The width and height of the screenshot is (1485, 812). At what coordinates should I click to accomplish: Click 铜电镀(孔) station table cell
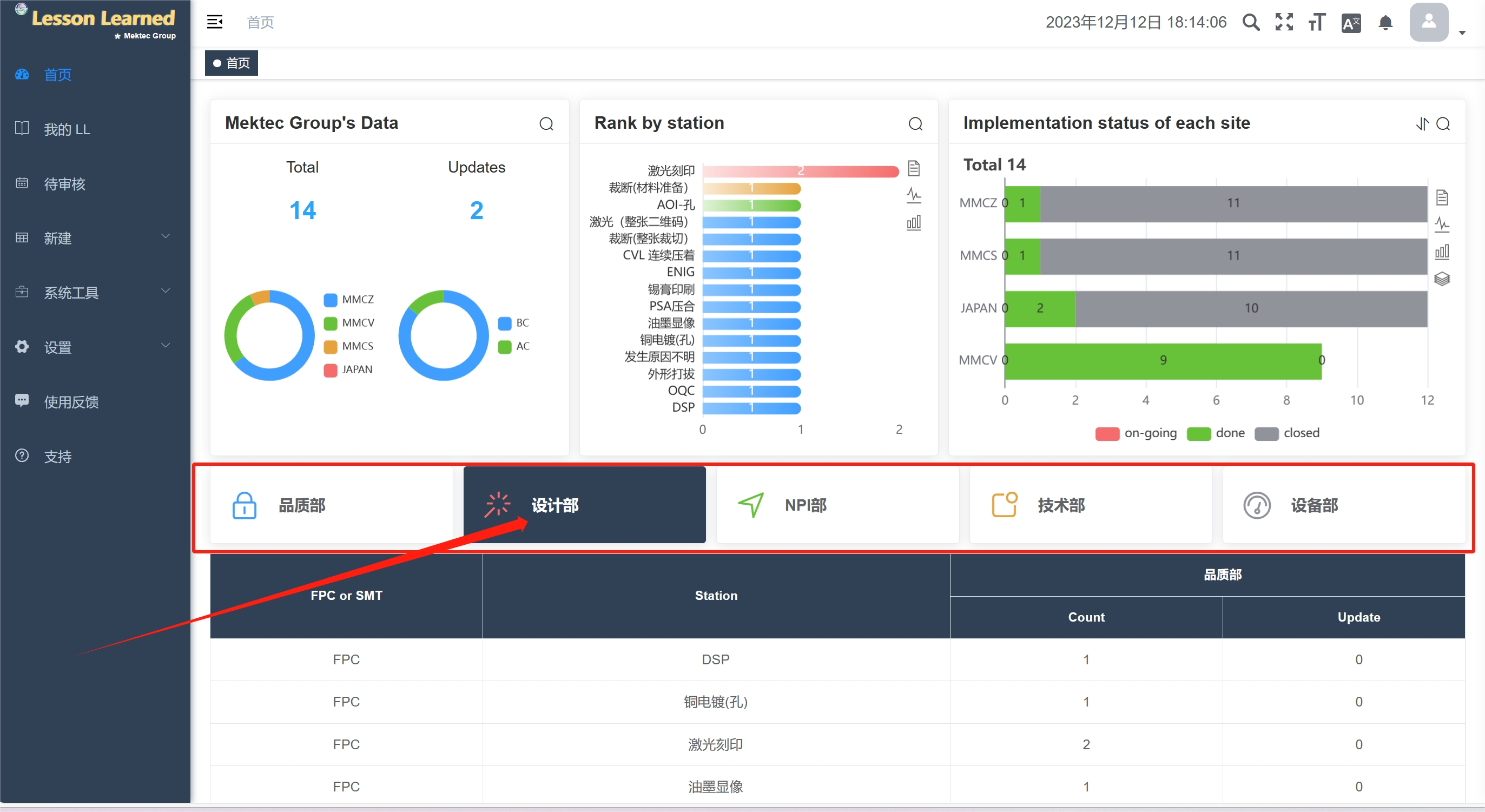716,702
